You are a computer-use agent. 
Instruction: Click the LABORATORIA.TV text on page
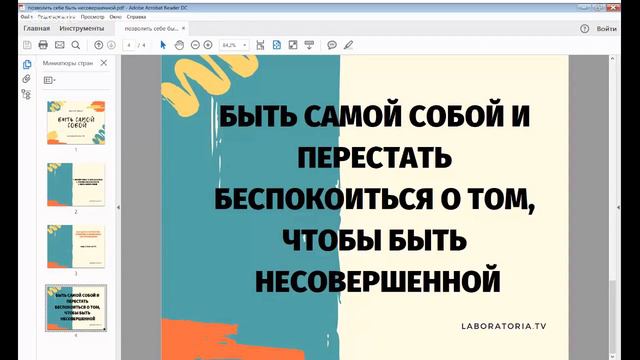coord(504,326)
